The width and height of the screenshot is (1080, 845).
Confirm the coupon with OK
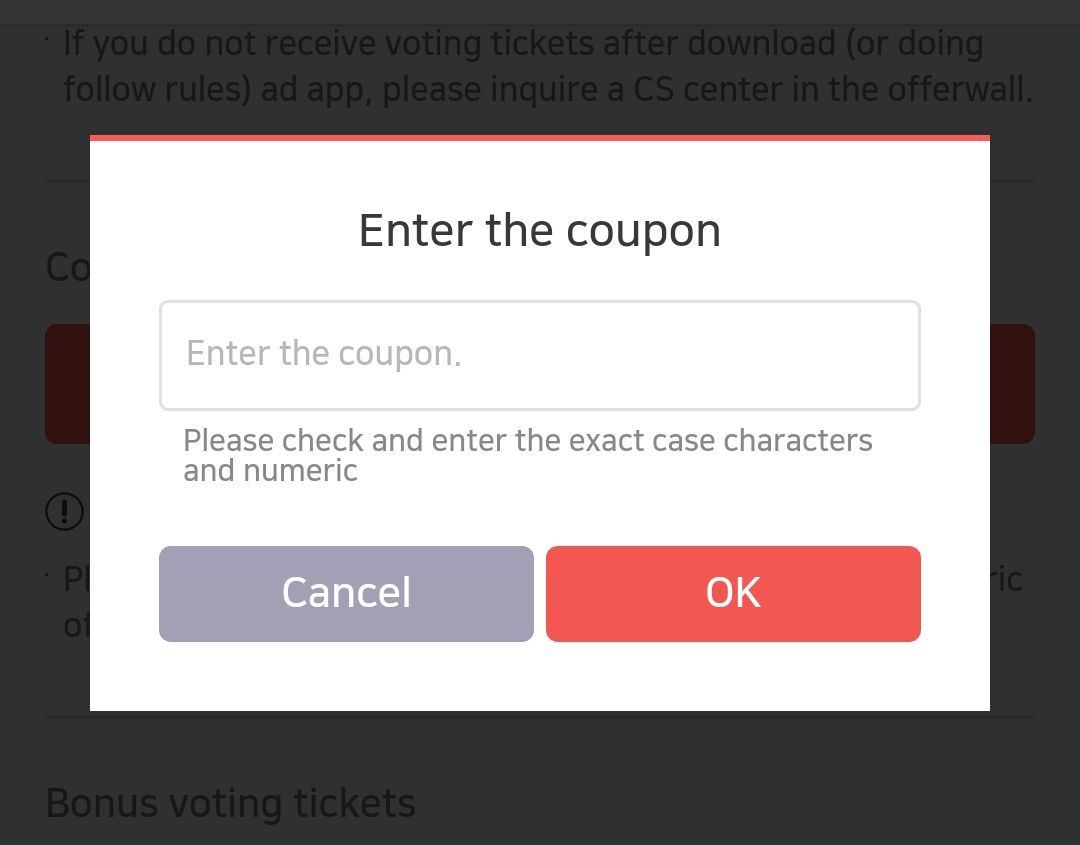tap(733, 593)
